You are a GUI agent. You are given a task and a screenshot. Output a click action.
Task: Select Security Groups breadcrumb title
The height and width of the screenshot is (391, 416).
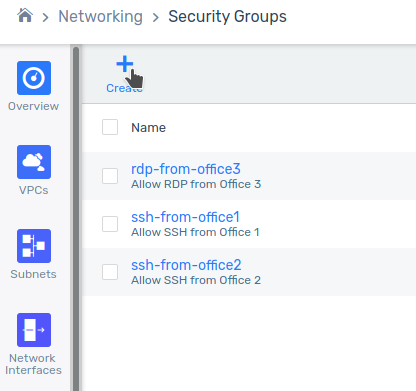pyautogui.click(x=227, y=17)
